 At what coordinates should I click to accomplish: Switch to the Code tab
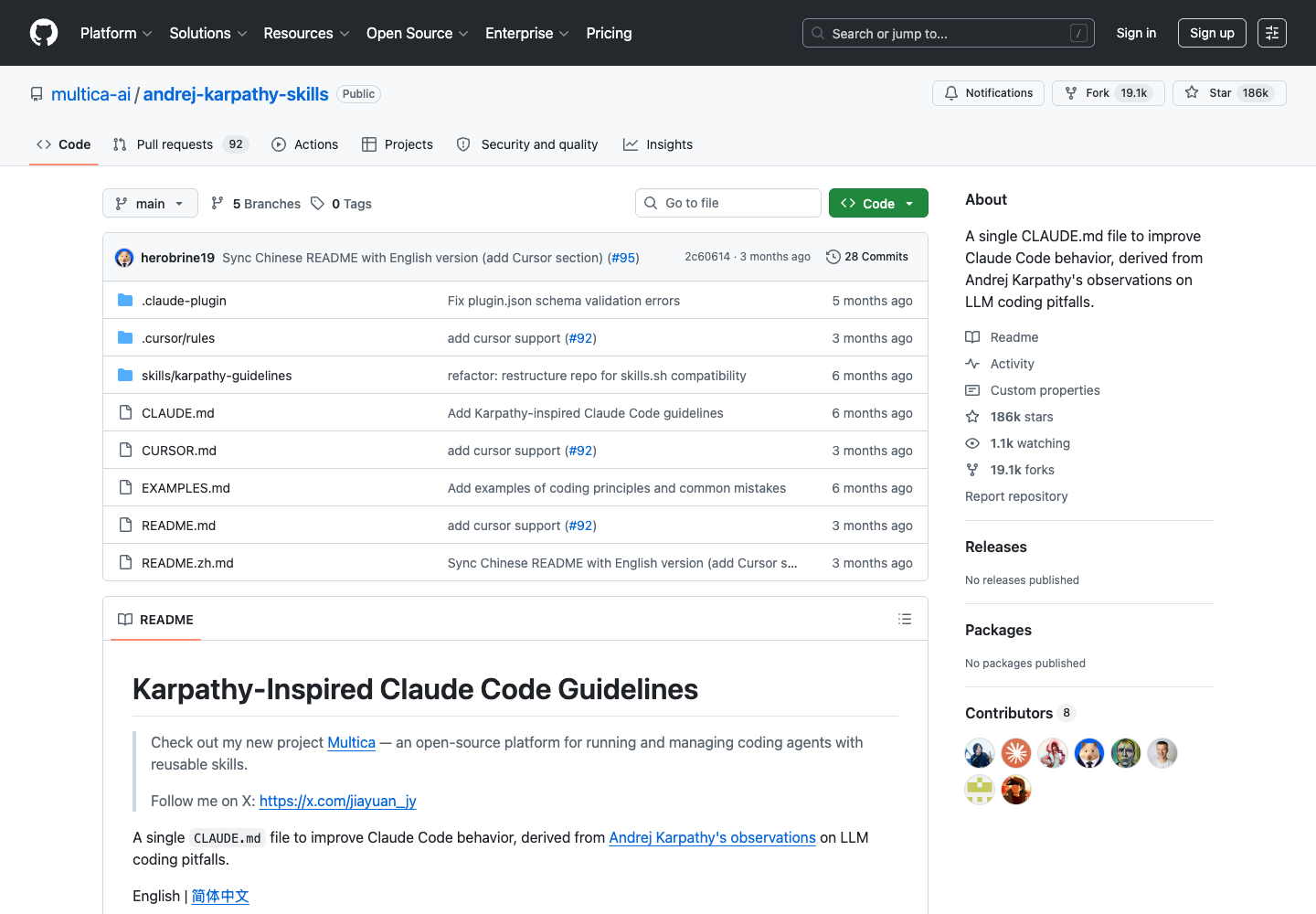[x=64, y=144]
